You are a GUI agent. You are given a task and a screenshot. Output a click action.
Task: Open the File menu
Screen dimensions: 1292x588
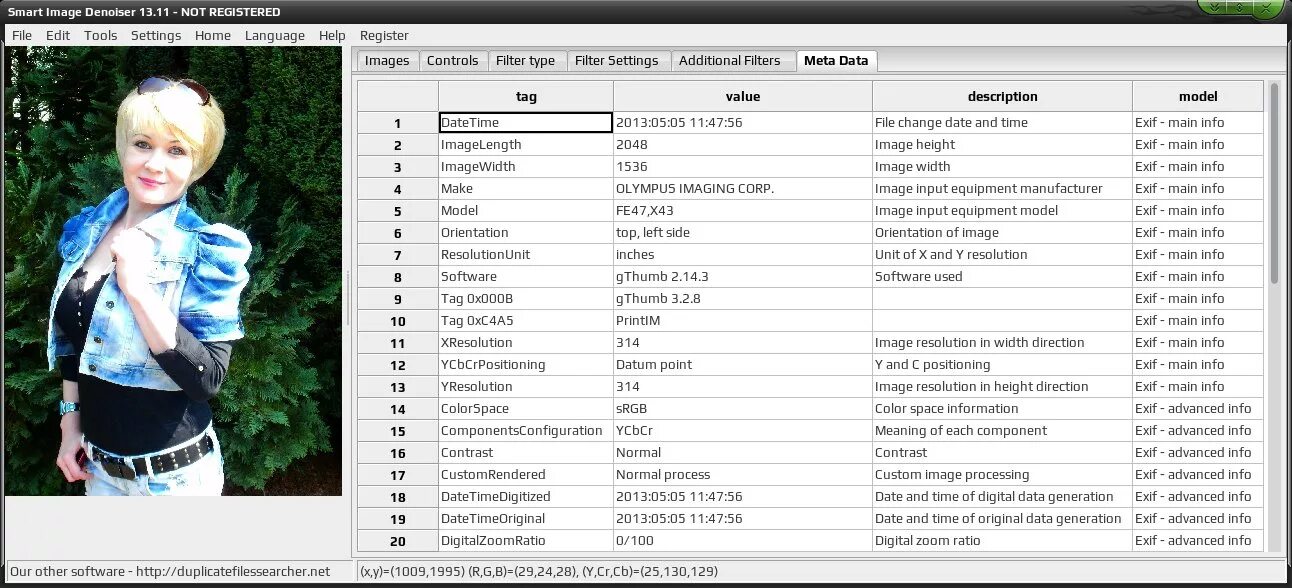coord(22,35)
